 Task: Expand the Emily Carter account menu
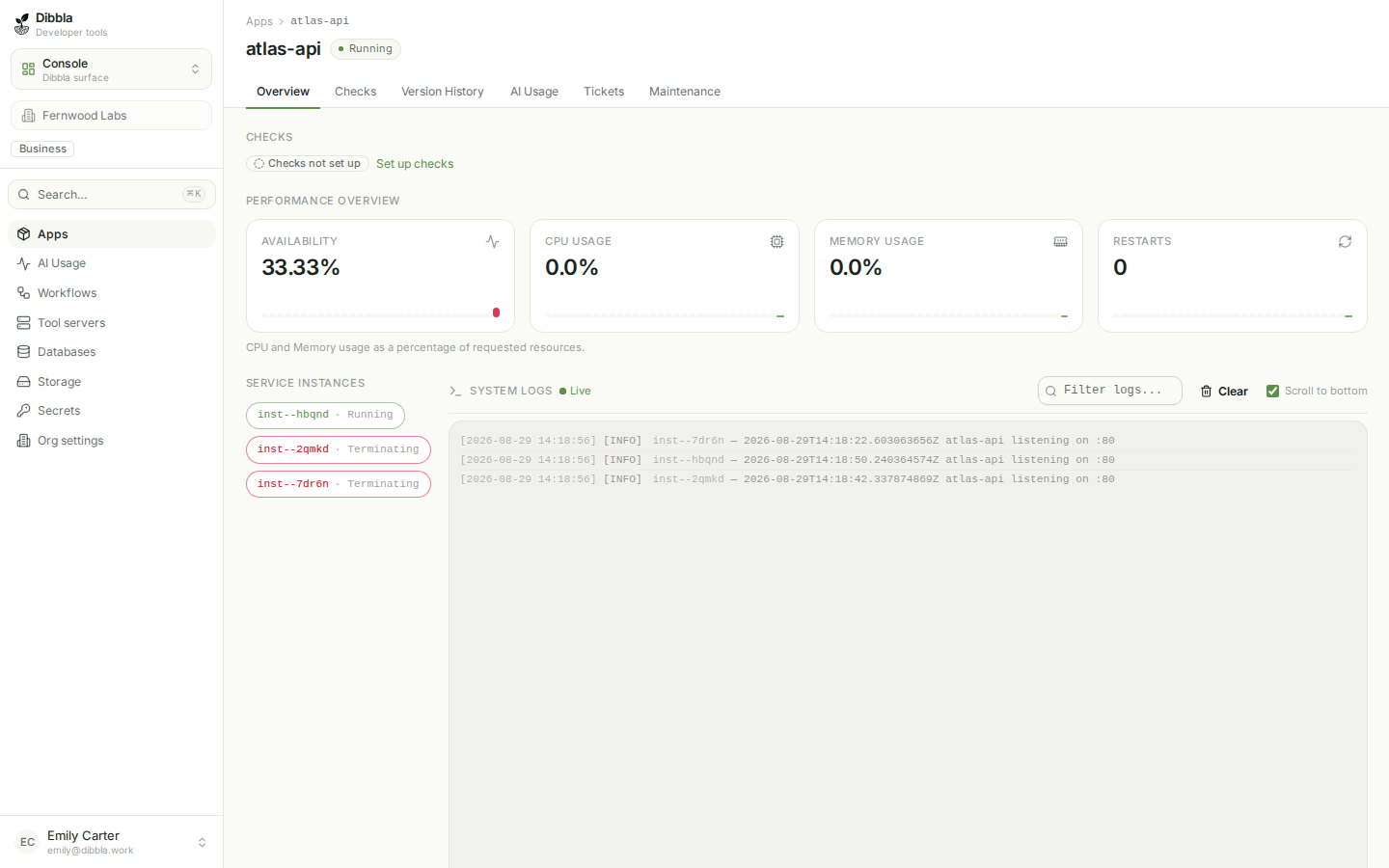111,842
